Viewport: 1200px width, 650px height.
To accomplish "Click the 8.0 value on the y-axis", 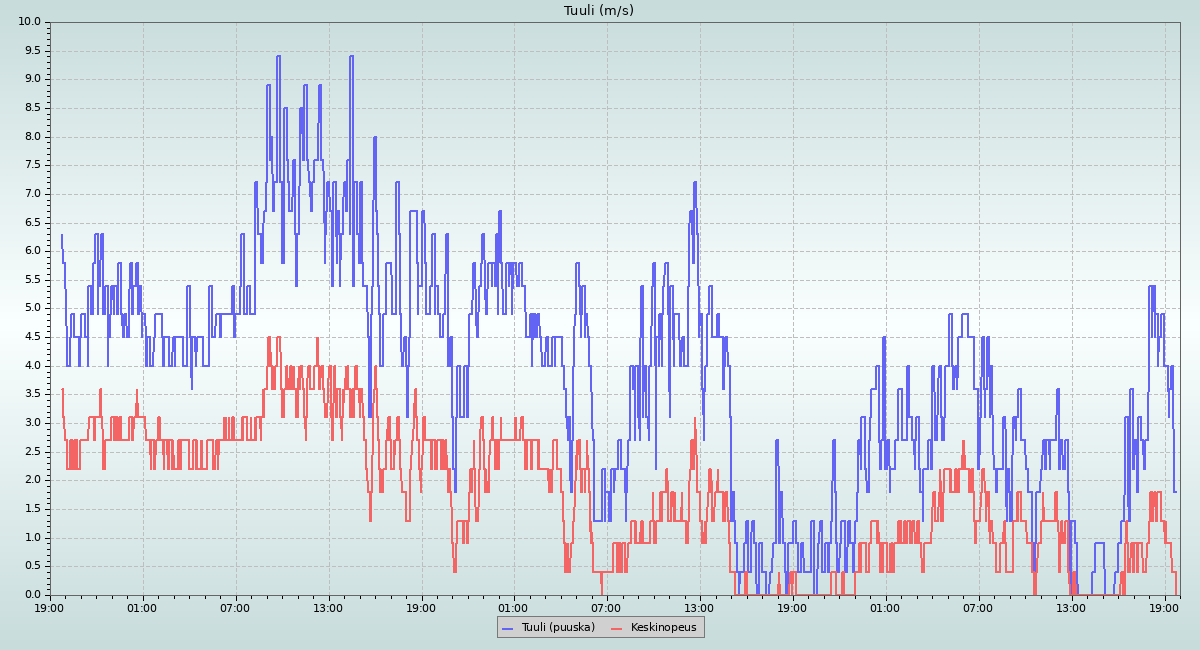I will click(32, 137).
